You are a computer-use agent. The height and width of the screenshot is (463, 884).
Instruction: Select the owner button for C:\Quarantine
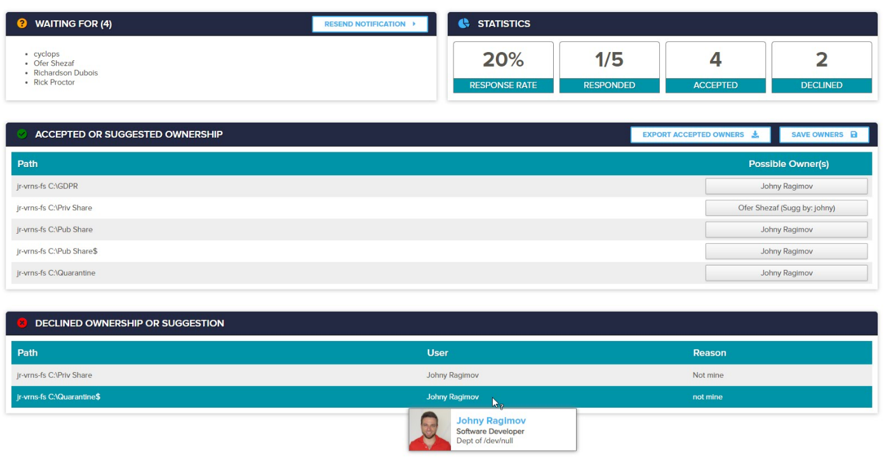point(786,273)
